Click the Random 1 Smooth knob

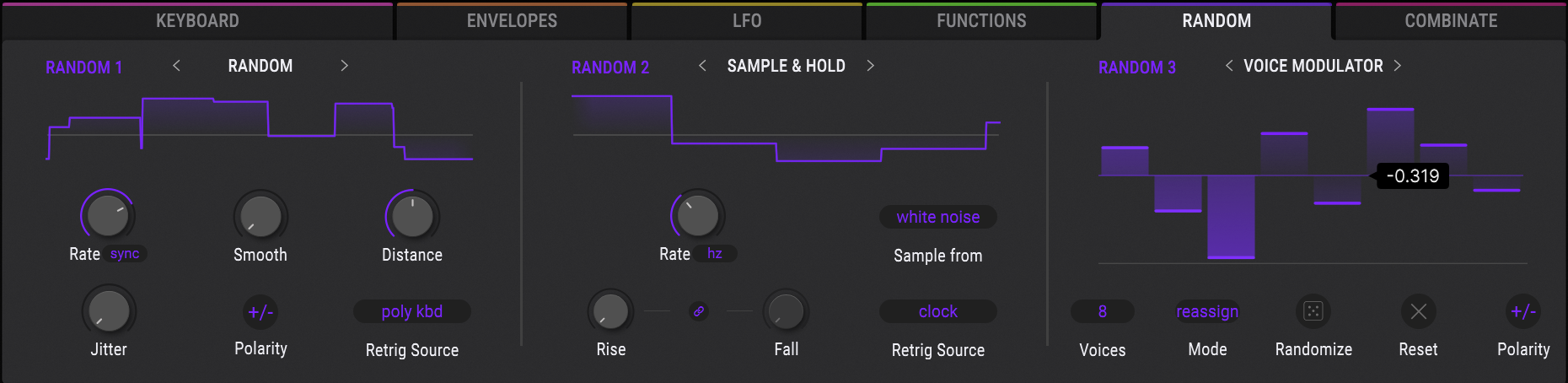click(260, 216)
